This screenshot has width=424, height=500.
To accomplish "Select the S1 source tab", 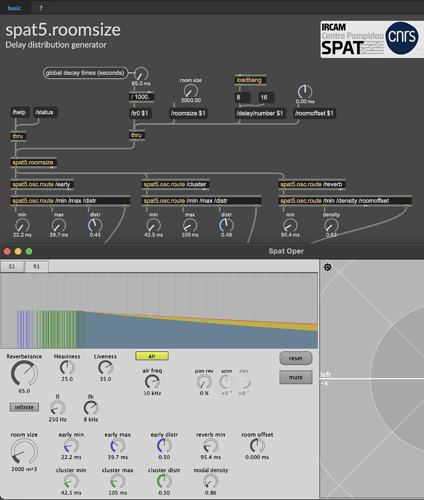I will tap(12, 266).
